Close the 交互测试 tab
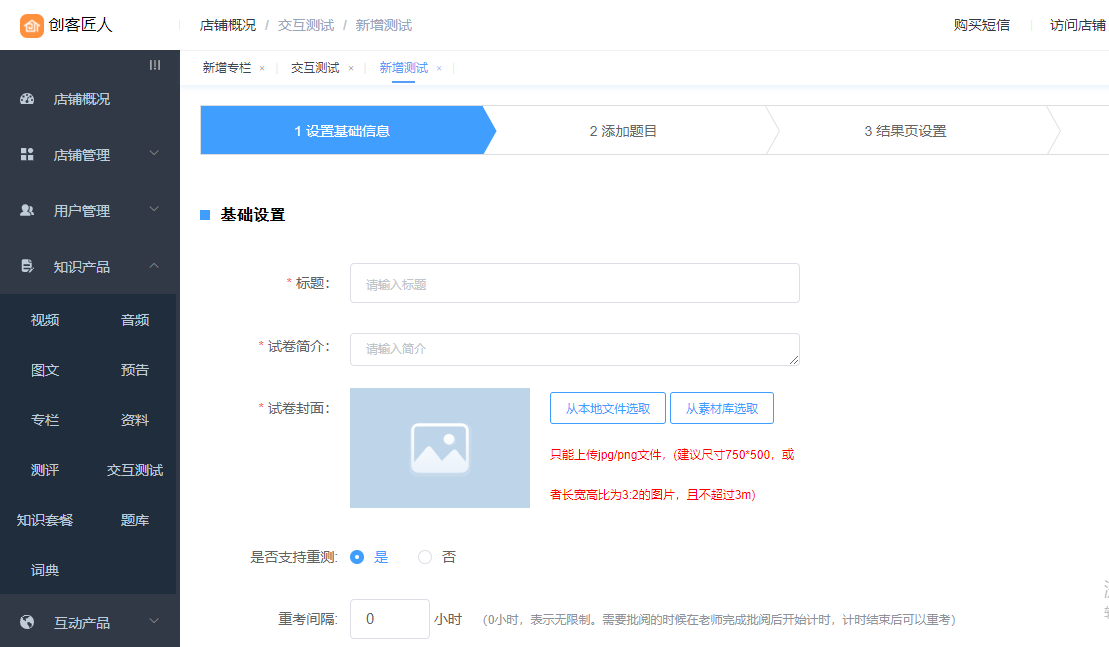The image size is (1109, 647). click(351, 69)
